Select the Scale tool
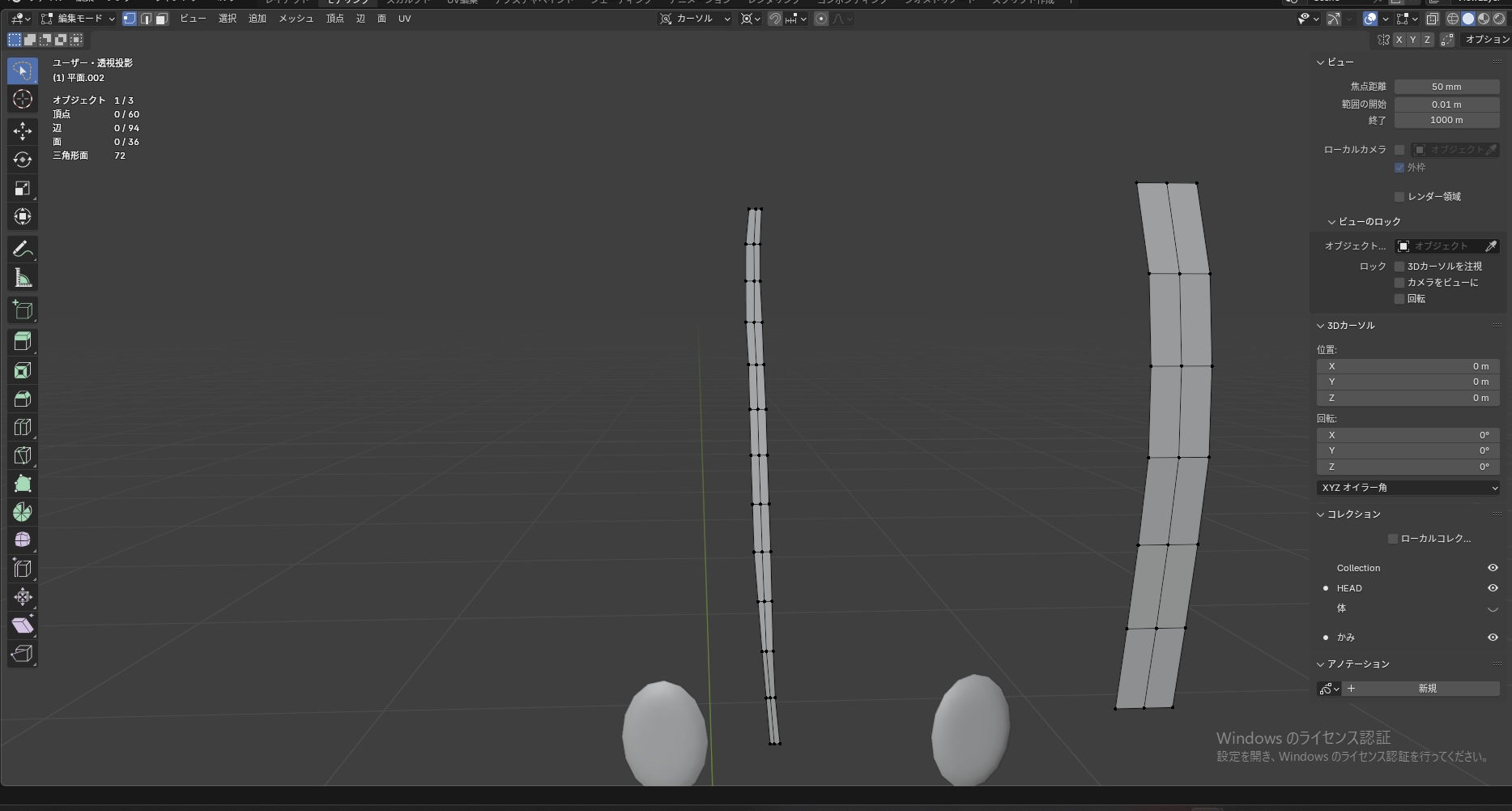The height and width of the screenshot is (811, 1512). pyautogui.click(x=23, y=188)
